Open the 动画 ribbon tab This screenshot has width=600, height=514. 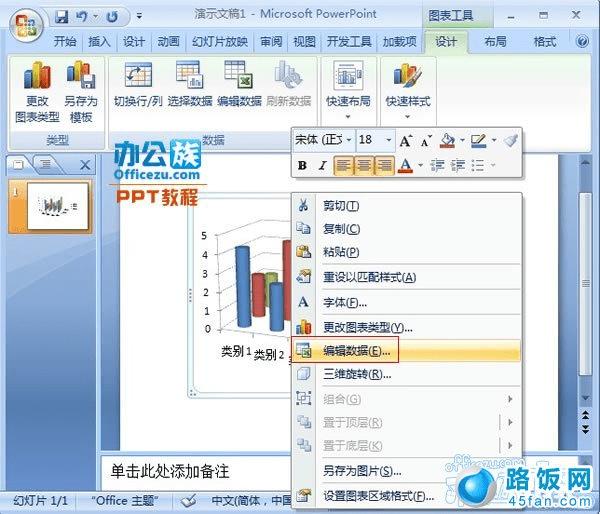pos(168,41)
